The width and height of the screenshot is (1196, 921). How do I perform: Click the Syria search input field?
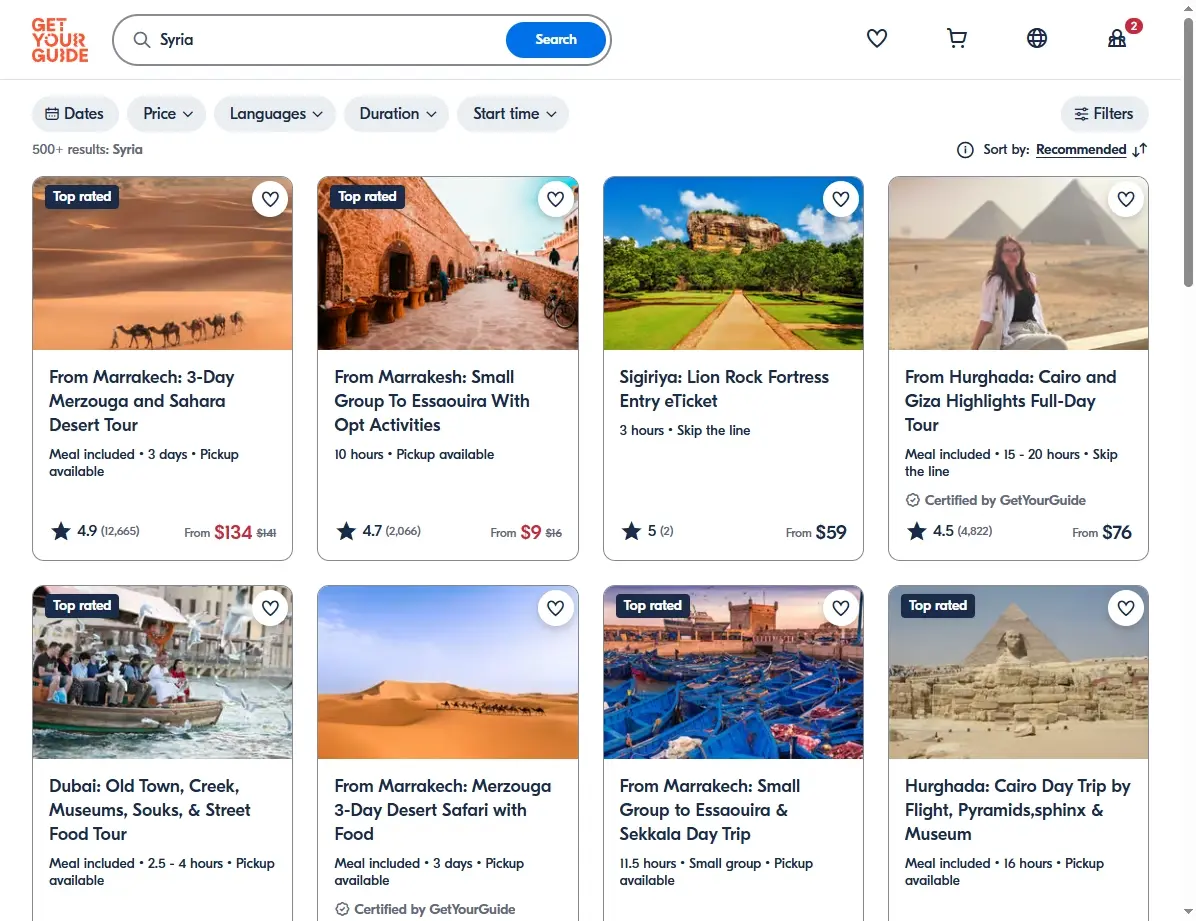[x=328, y=40]
